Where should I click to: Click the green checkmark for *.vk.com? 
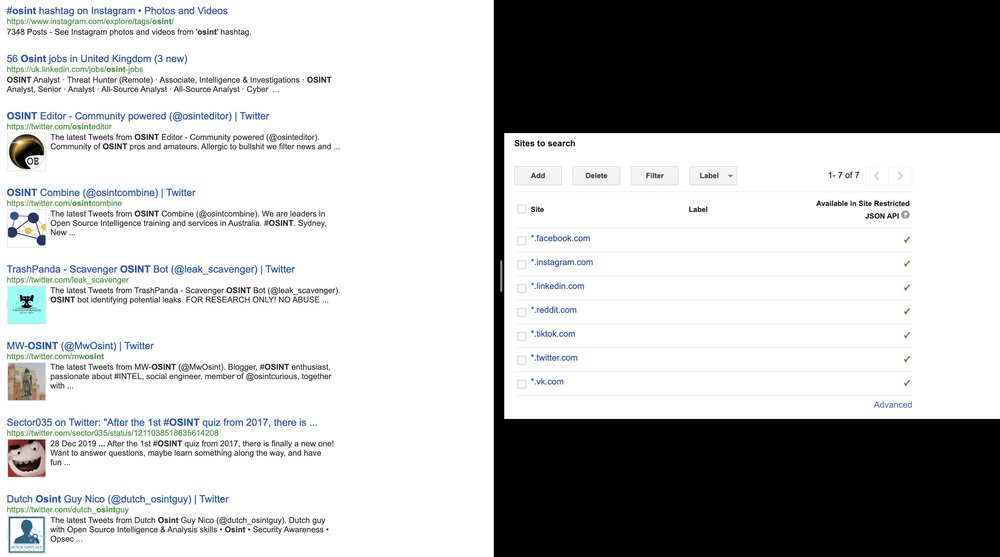[907, 383]
